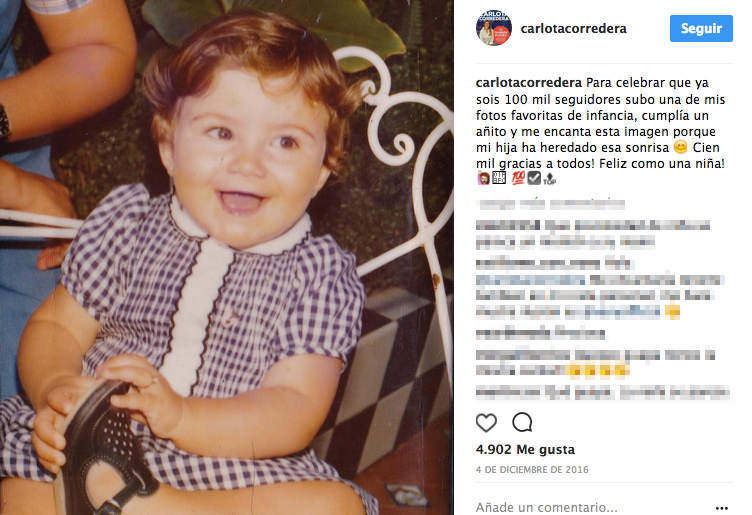The height and width of the screenshot is (515, 752).
Task: Click the smiling face emoji after 'sonrisa'
Action: tap(680, 147)
